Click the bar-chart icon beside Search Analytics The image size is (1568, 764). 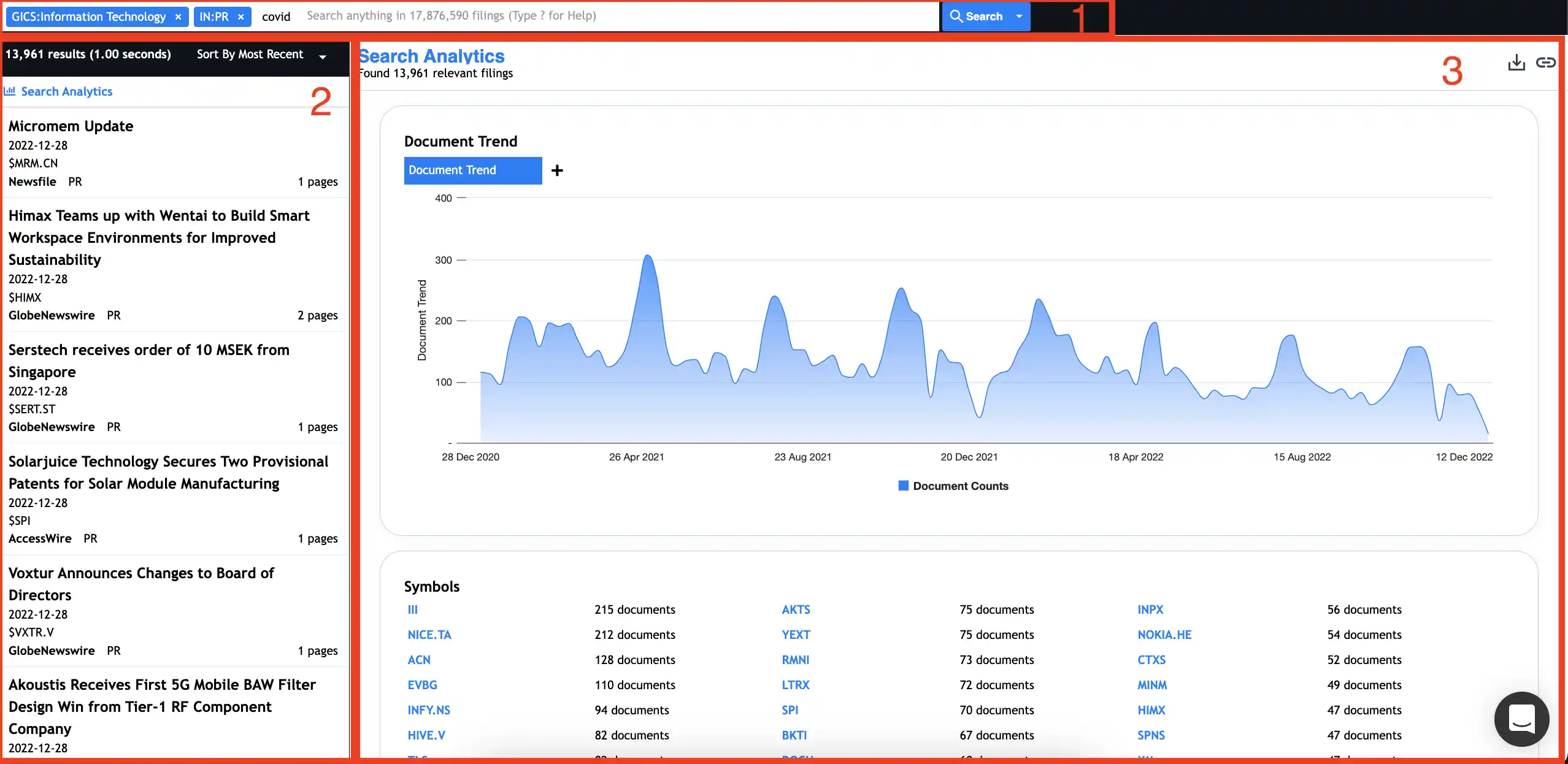tap(10, 91)
